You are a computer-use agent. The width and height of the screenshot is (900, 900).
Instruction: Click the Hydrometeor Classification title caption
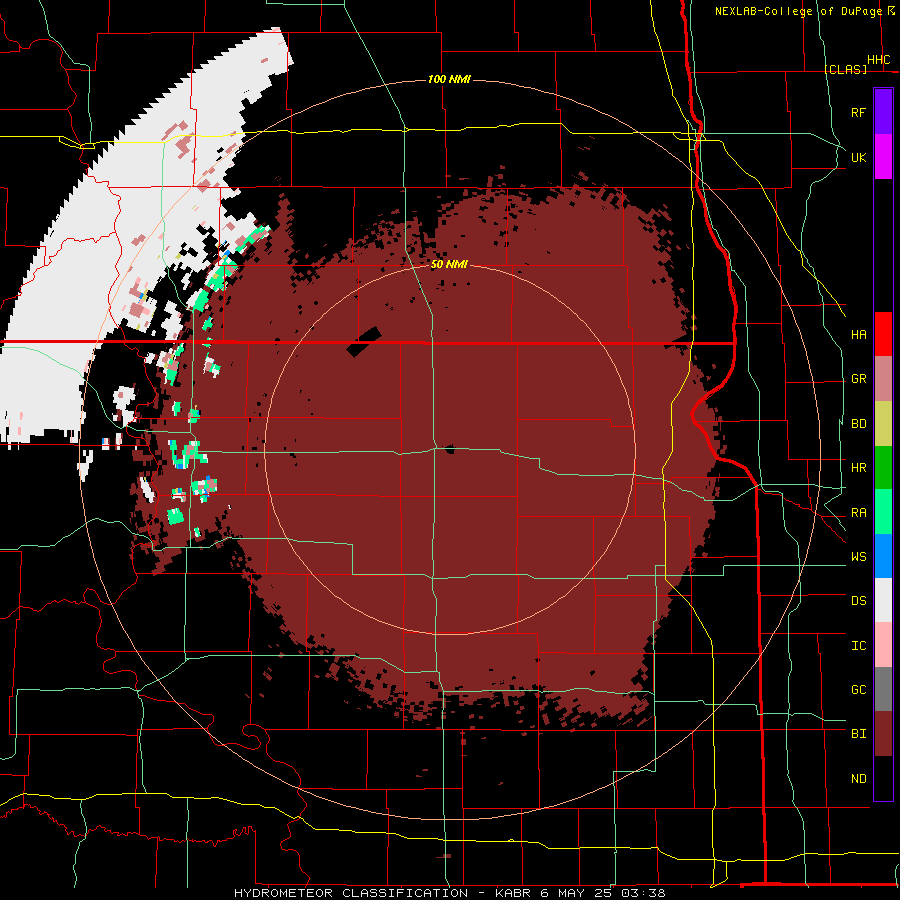[449, 893]
